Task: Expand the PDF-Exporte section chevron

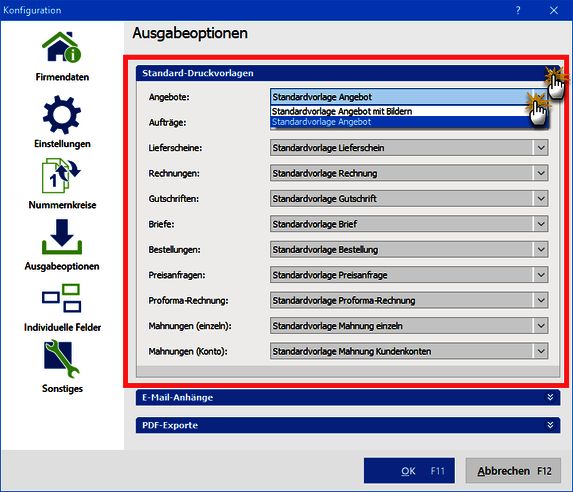Action: (550, 425)
